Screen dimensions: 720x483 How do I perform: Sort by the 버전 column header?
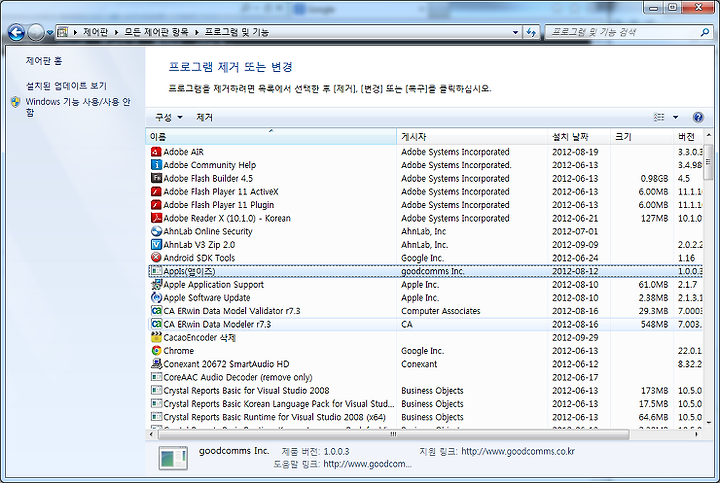click(688, 137)
